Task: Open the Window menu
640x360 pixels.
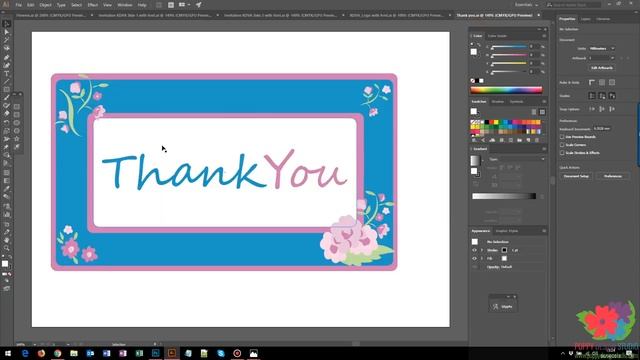Action: (124, 5)
